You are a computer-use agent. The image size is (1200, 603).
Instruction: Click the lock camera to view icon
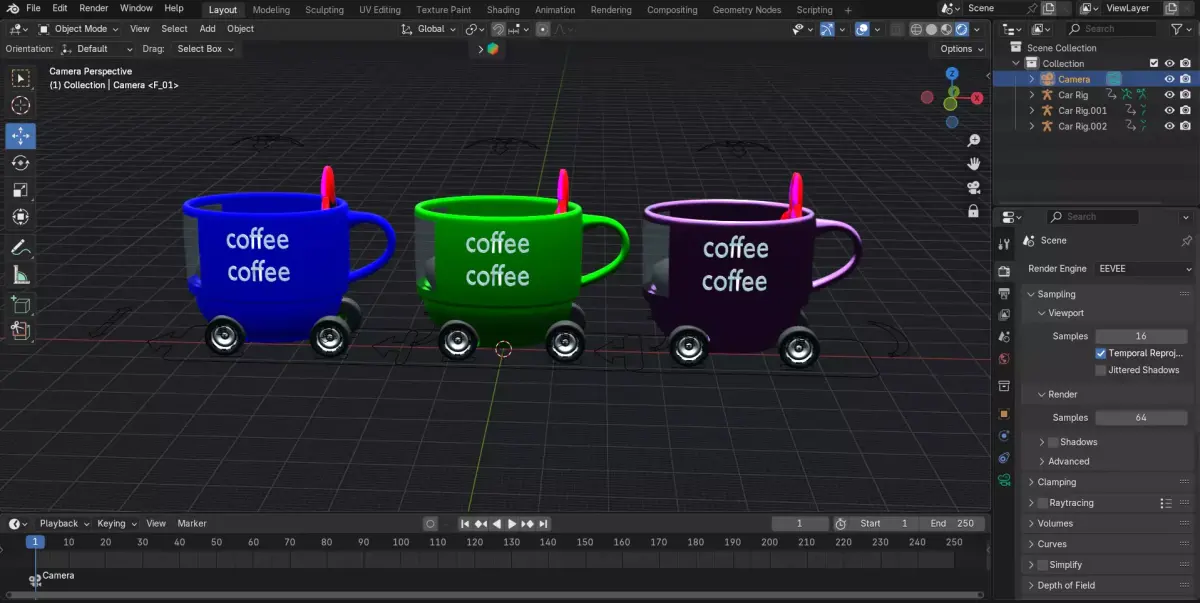point(973,211)
